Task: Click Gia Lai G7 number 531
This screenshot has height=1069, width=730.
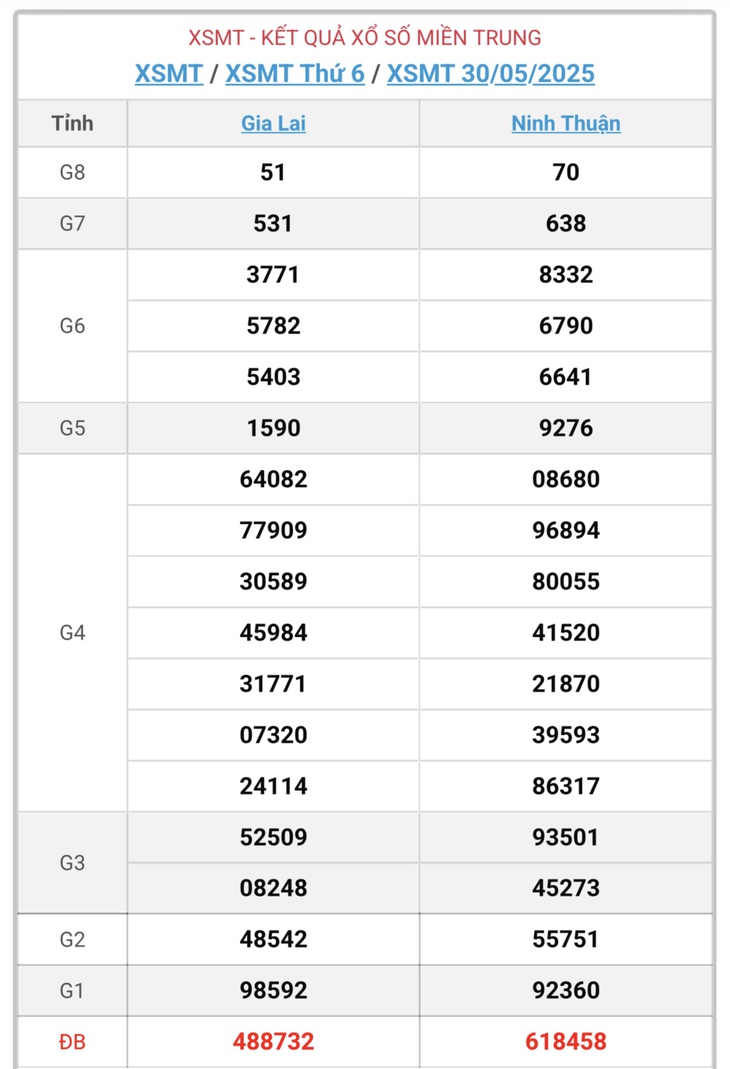Action: 273,224
